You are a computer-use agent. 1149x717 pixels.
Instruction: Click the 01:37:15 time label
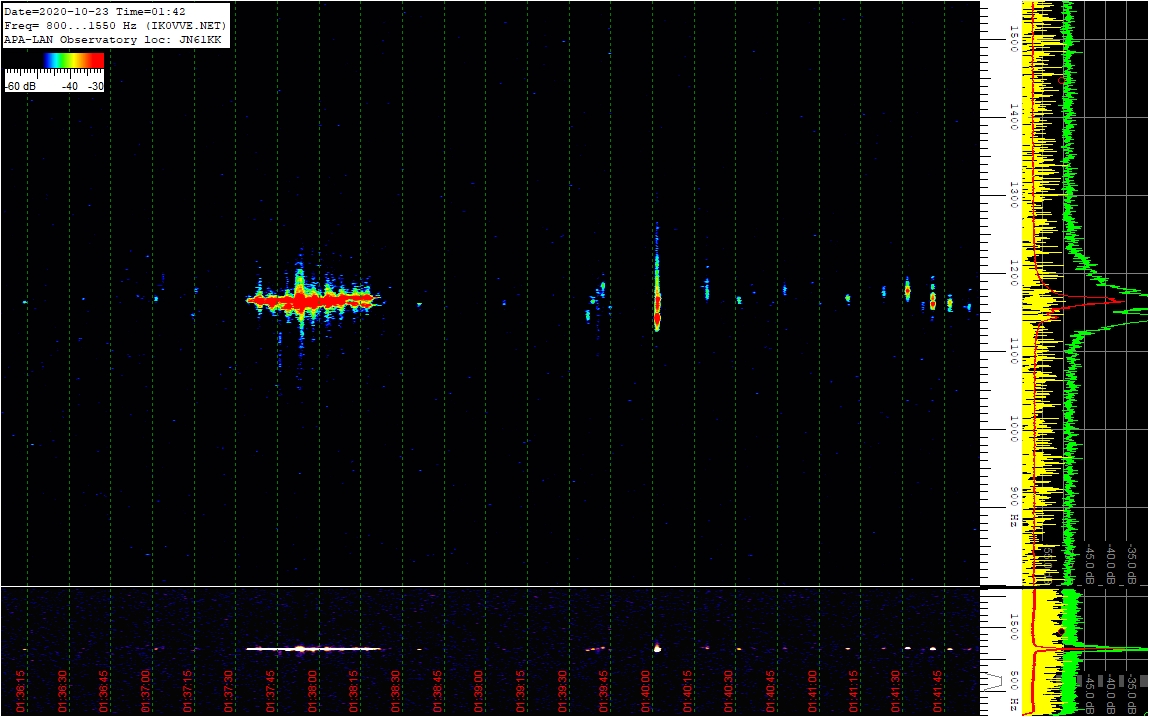[x=187, y=691]
